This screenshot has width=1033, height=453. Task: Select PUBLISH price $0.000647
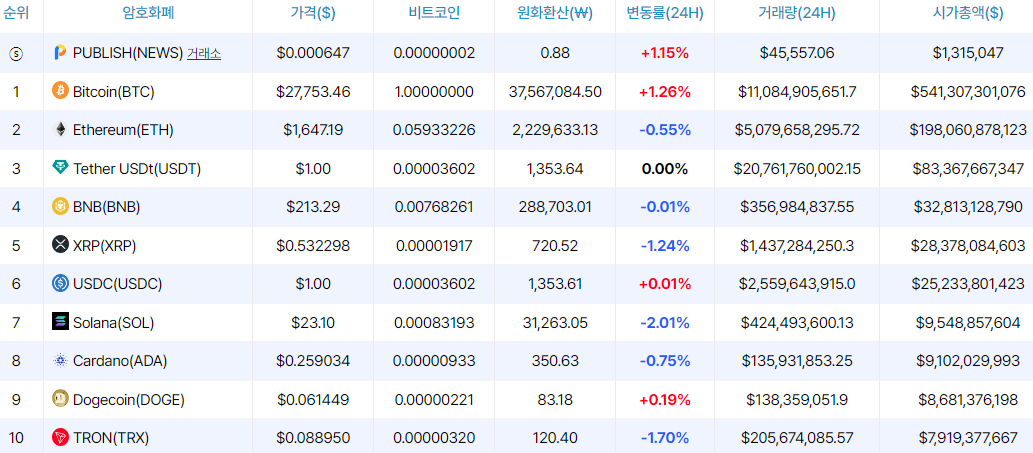(313, 53)
